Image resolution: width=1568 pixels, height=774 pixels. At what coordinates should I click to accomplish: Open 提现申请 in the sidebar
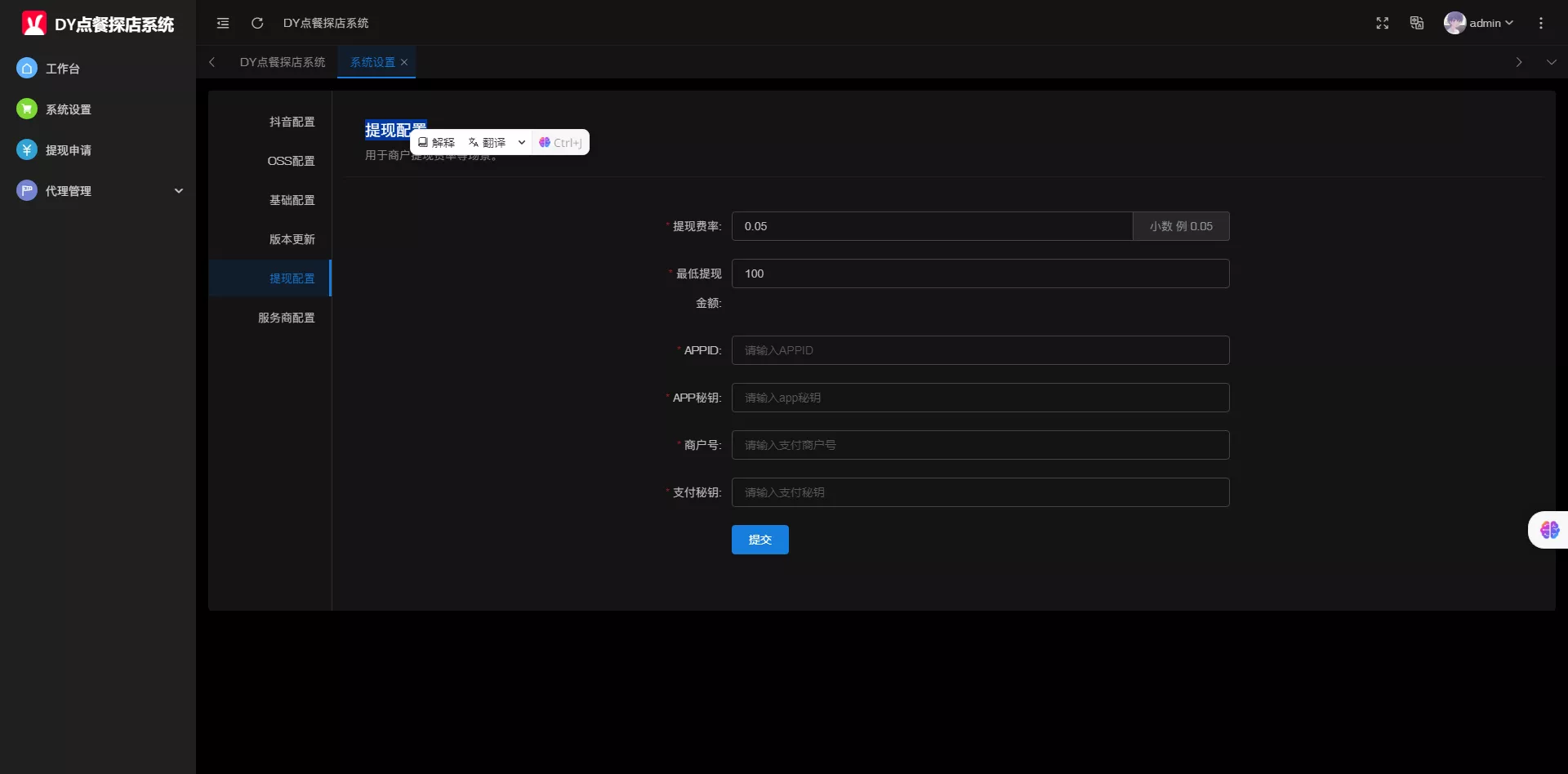point(68,150)
